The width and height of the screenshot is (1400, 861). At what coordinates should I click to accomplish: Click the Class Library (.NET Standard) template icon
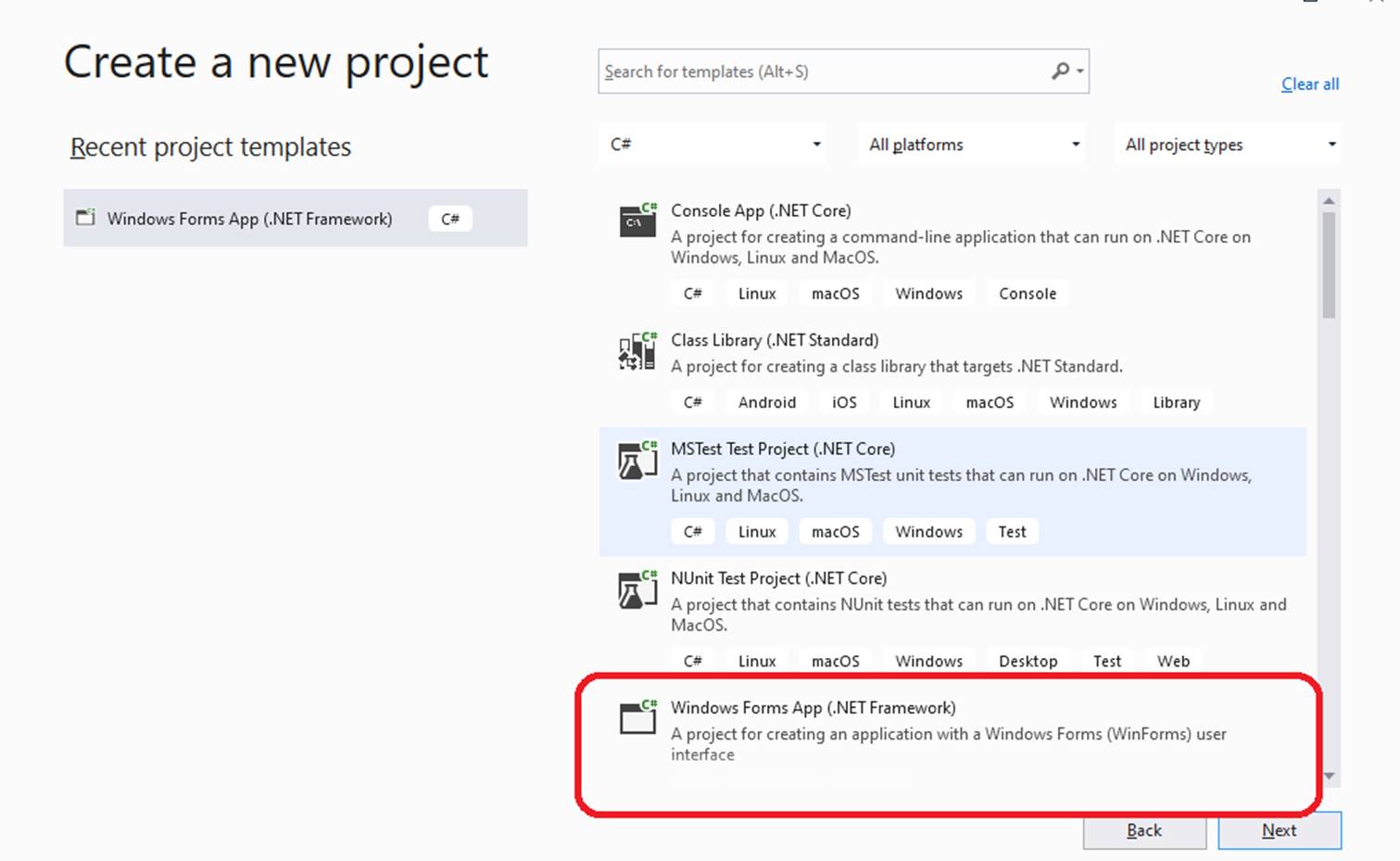(x=637, y=351)
